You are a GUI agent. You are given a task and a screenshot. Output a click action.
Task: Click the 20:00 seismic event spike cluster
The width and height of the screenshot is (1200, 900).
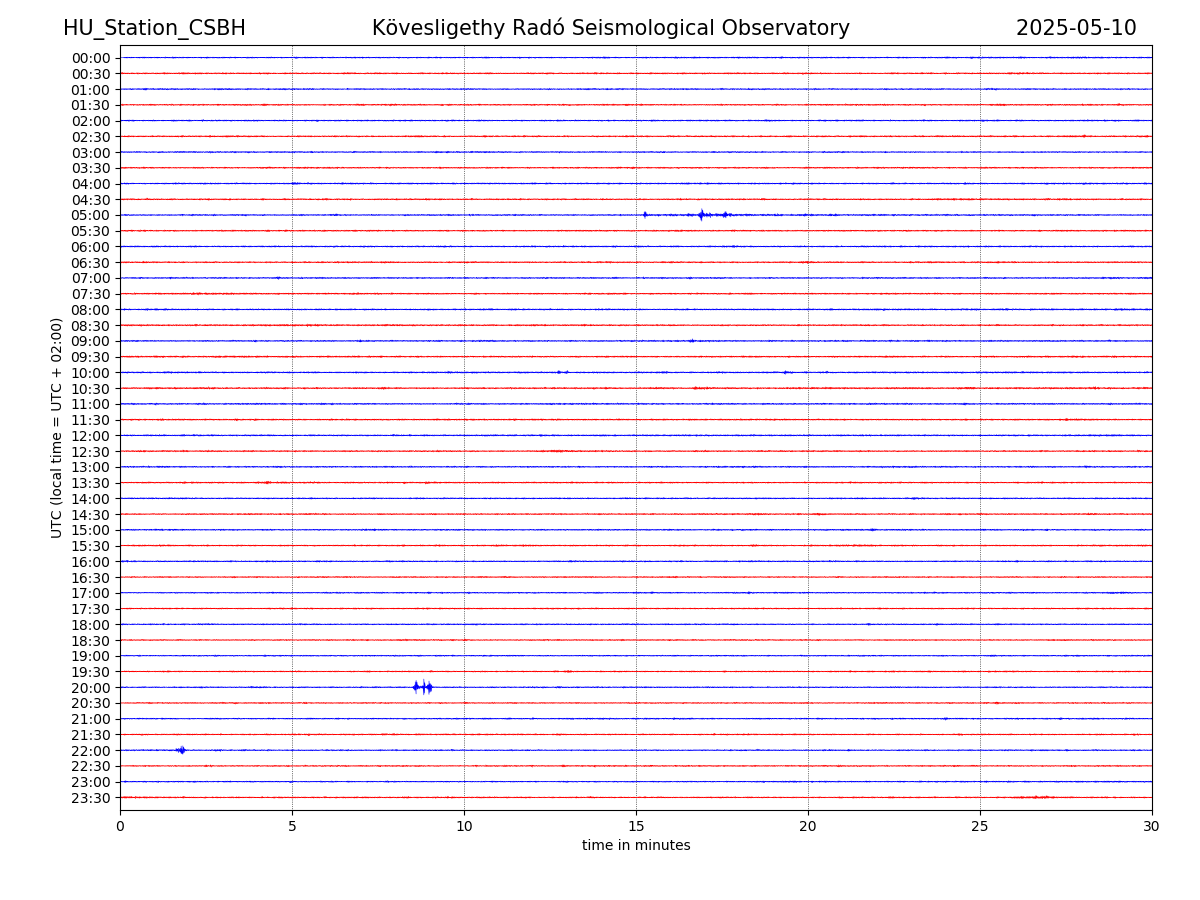coord(423,687)
